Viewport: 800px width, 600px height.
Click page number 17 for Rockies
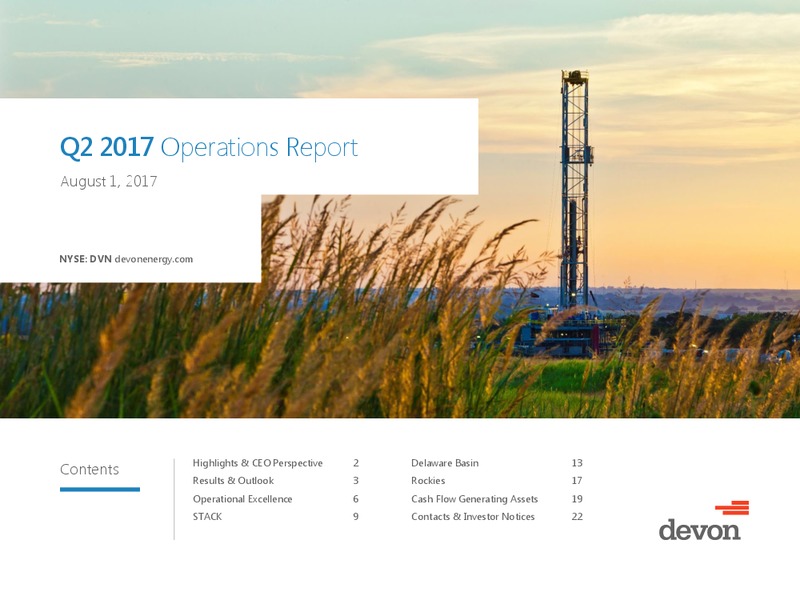(577, 481)
